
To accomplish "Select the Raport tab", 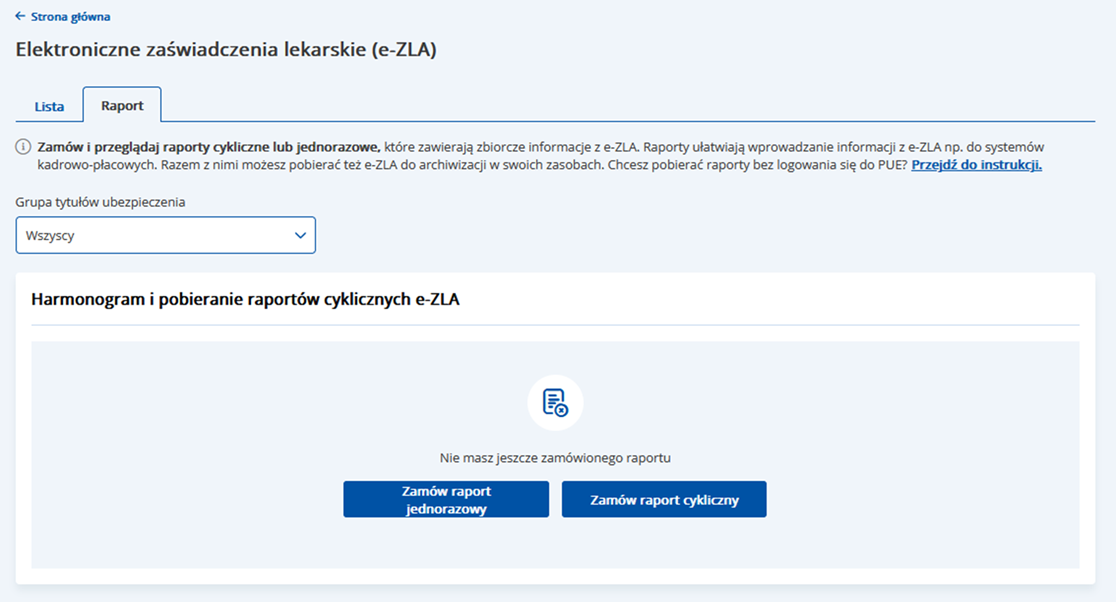I will 122,104.
